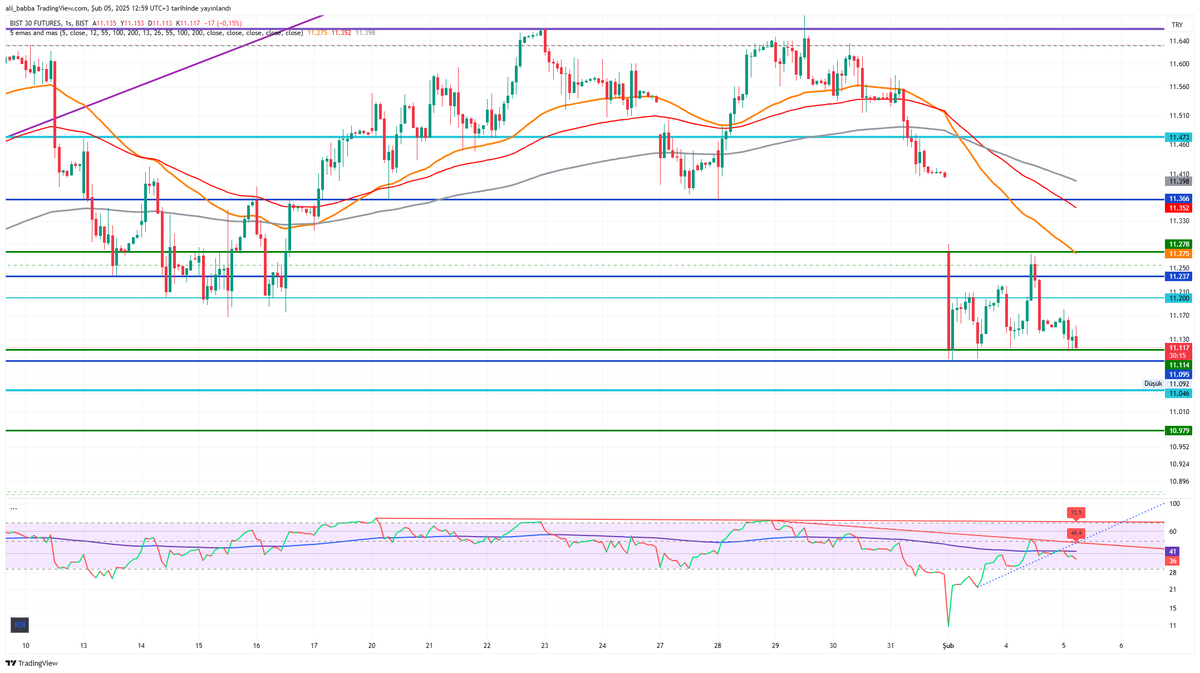1200x673 pixels.
Task: Click date label 6 on time axis
Action: click(1121, 646)
